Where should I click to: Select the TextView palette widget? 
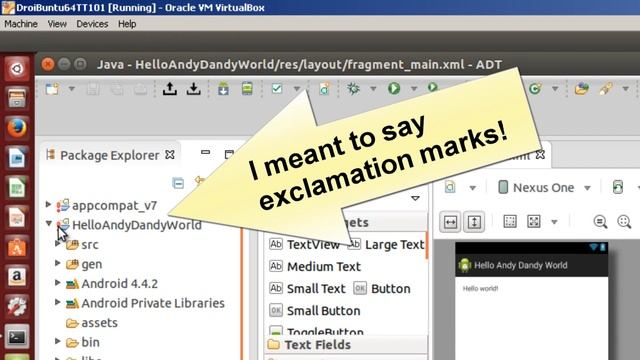[304, 244]
